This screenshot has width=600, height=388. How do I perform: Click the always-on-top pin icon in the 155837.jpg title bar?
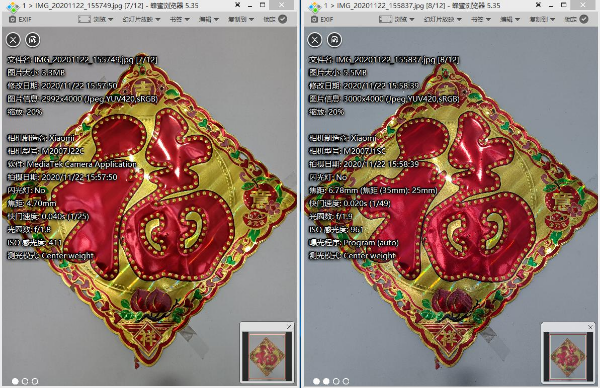[538, 5]
